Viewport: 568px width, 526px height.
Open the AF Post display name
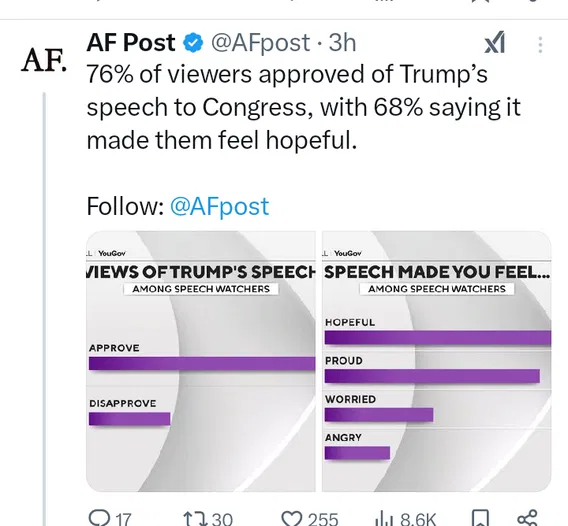pos(131,43)
